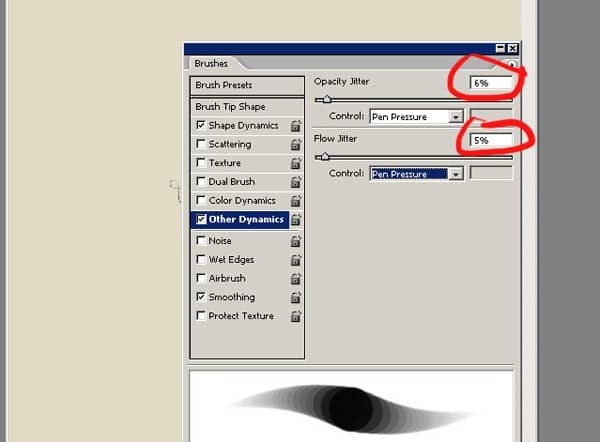The height and width of the screenshot is (442, 600).
Task: Enable the Dual Brush checkbox
Action: (201, 181)
